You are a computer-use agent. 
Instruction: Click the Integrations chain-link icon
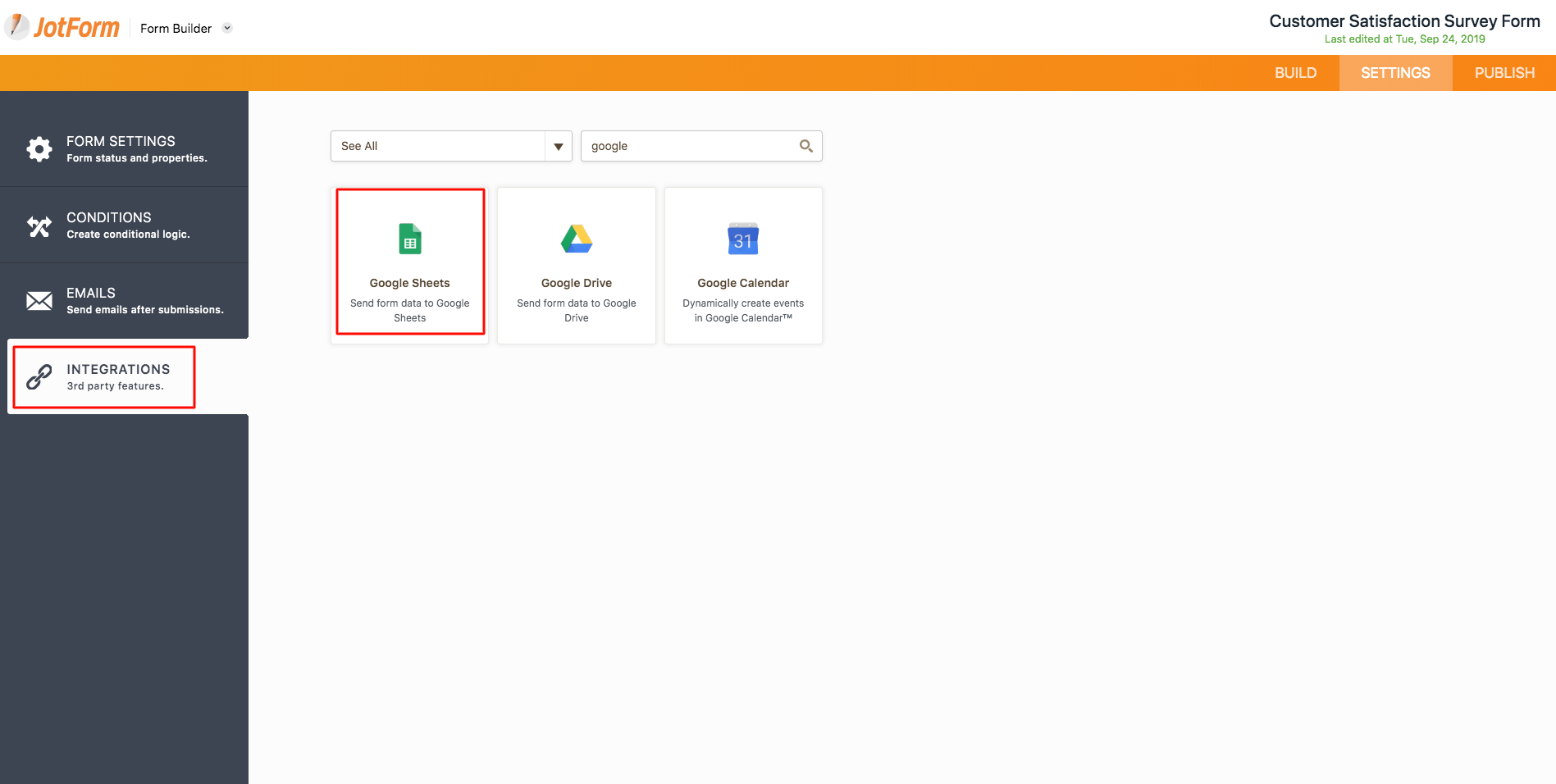39,376
